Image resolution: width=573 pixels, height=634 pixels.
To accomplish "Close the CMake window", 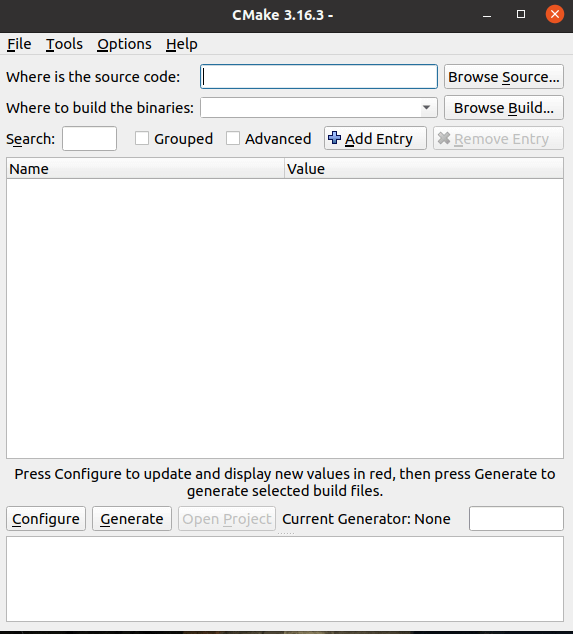I will pos(555,14).
